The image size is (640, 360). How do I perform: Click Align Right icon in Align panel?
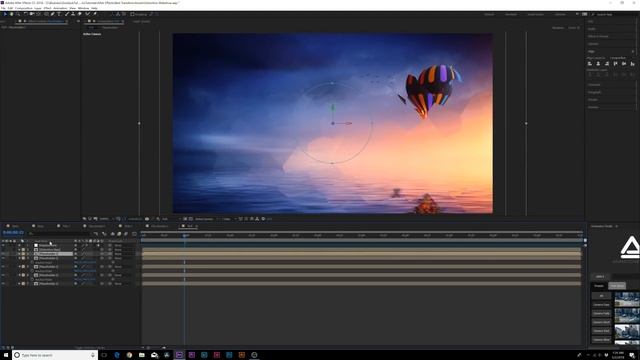pos(607,64)
